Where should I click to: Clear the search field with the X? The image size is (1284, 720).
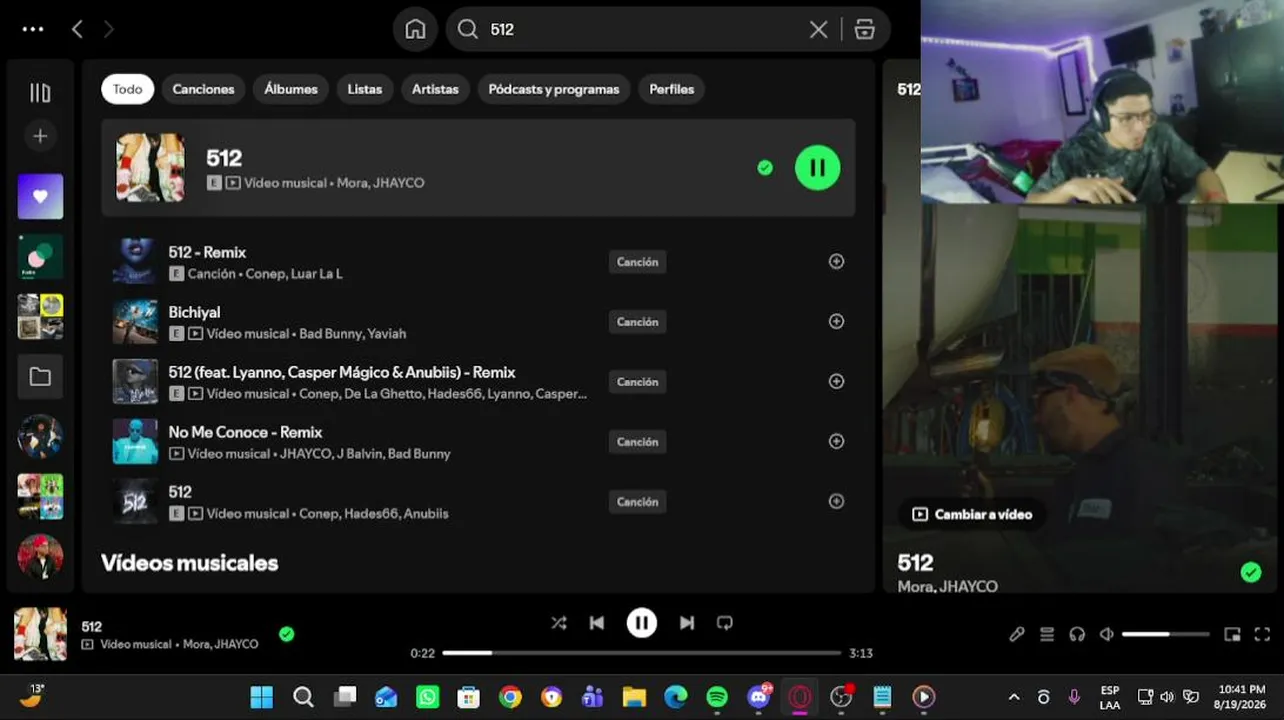(818, 30)
